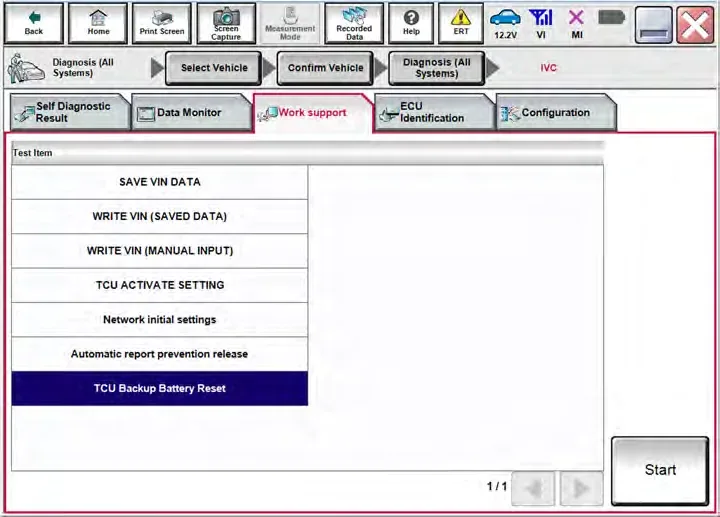The image size is (720, 517).
Task: Open the ECU Identification tab
Action: coord(434,112)
